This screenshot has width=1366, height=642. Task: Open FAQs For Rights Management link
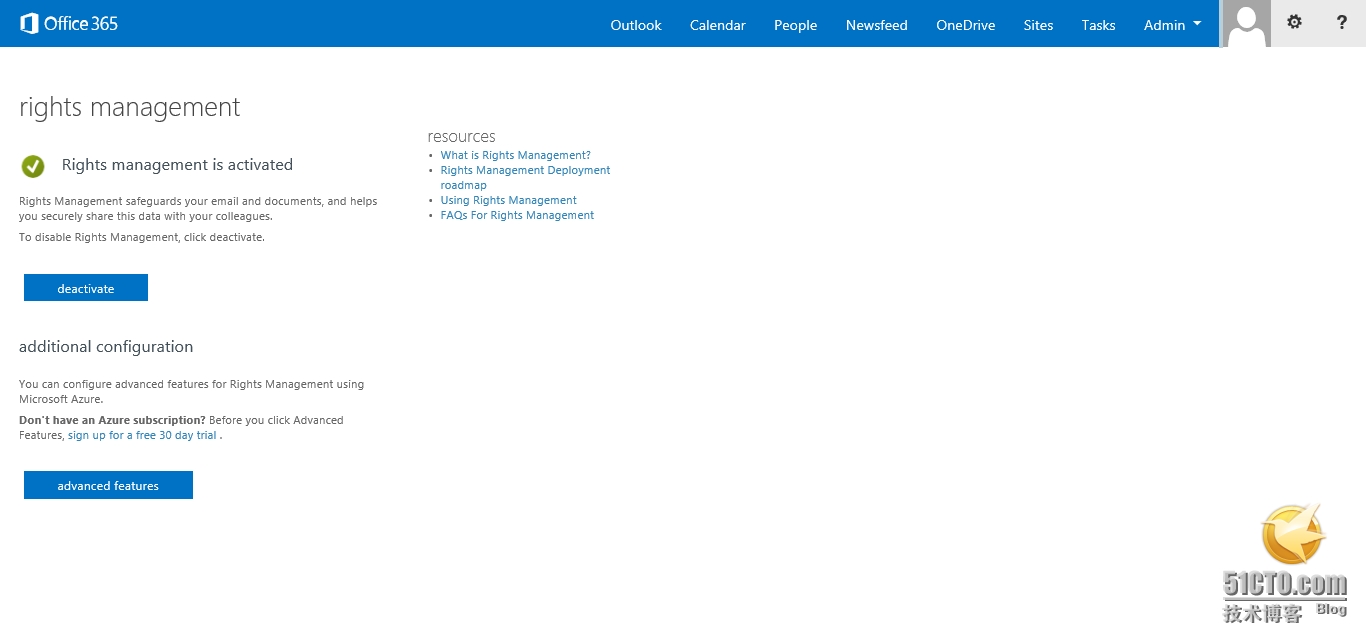517,215
